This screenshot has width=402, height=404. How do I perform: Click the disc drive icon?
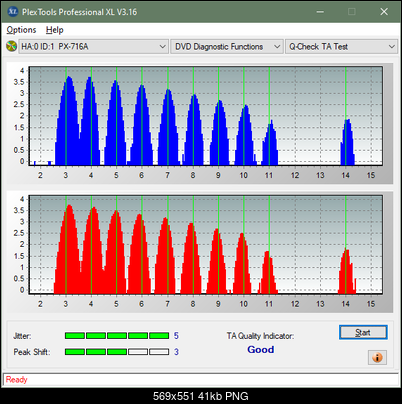(x=12, y=46)
